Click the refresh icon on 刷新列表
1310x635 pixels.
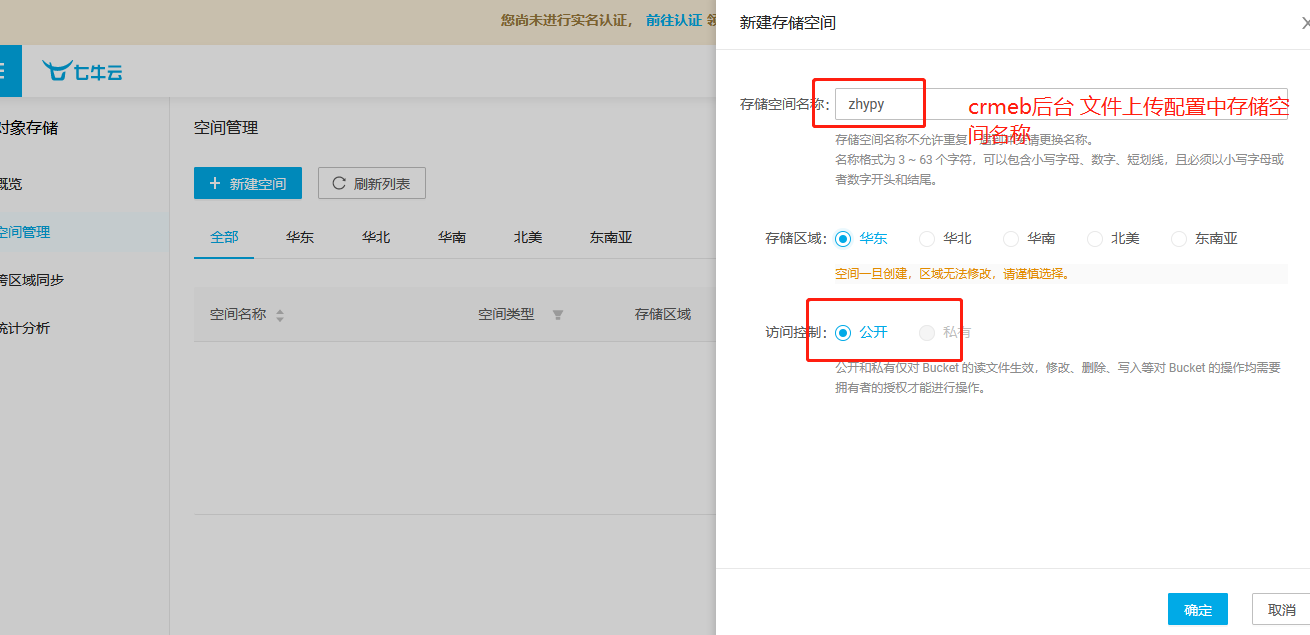339,184
